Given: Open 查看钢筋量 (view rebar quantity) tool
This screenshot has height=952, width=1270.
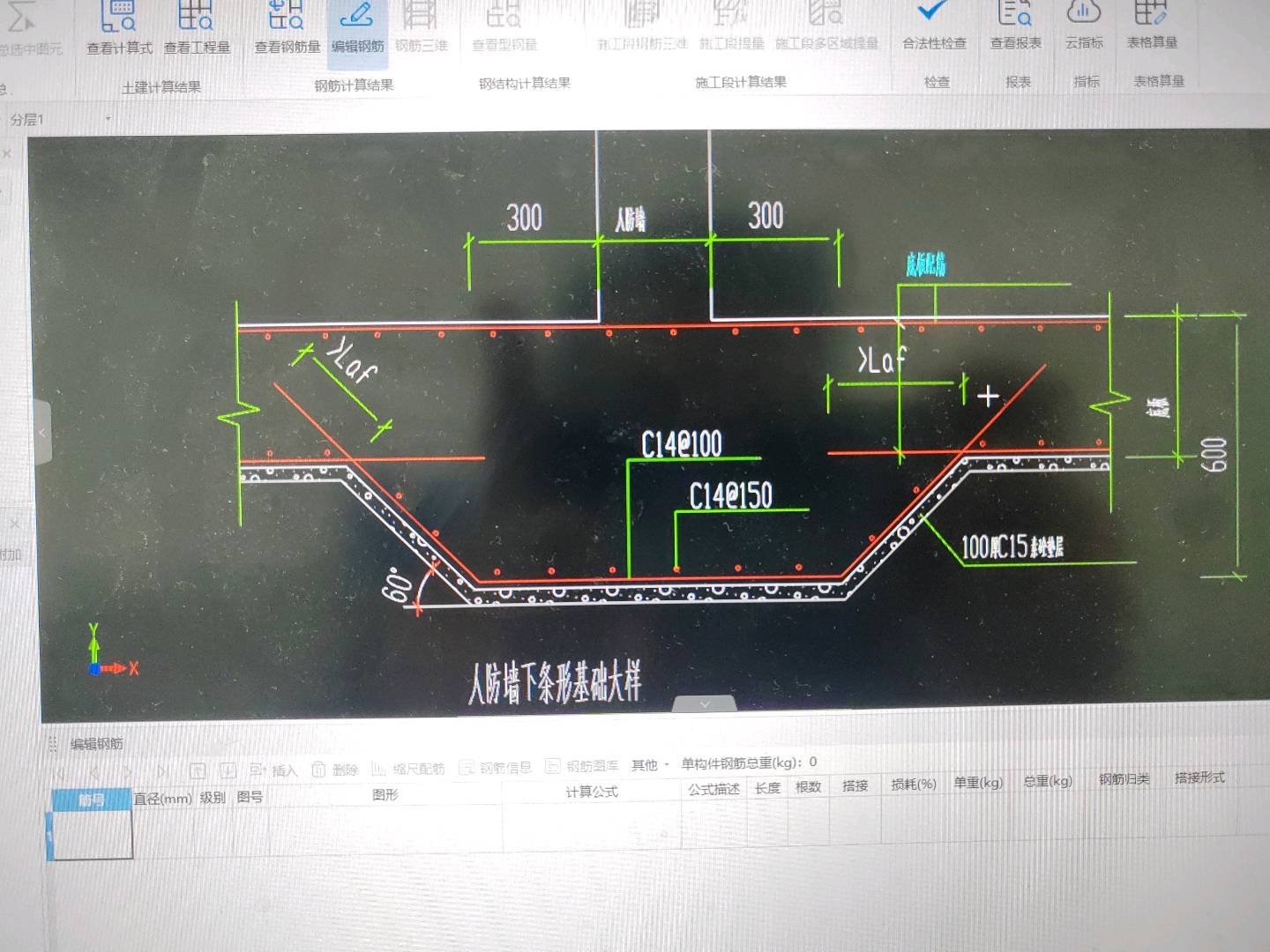Looking at the screenshot, I should coord(287,29).
